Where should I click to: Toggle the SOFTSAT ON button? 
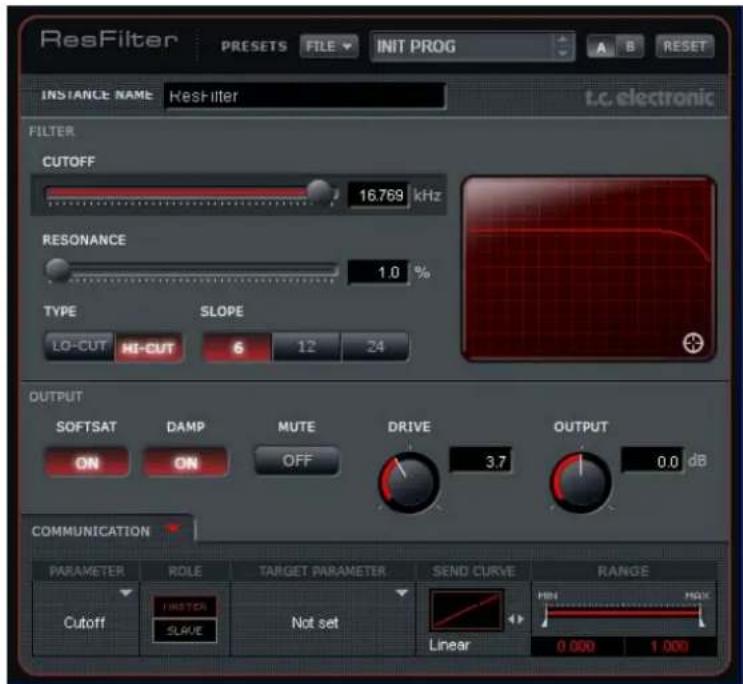(87, 462)
